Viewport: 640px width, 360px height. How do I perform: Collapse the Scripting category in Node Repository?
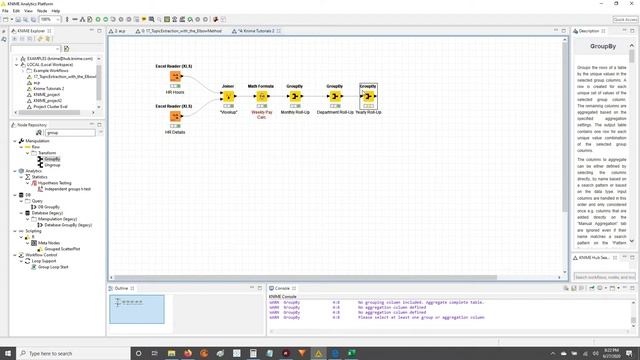click(15, 231)
